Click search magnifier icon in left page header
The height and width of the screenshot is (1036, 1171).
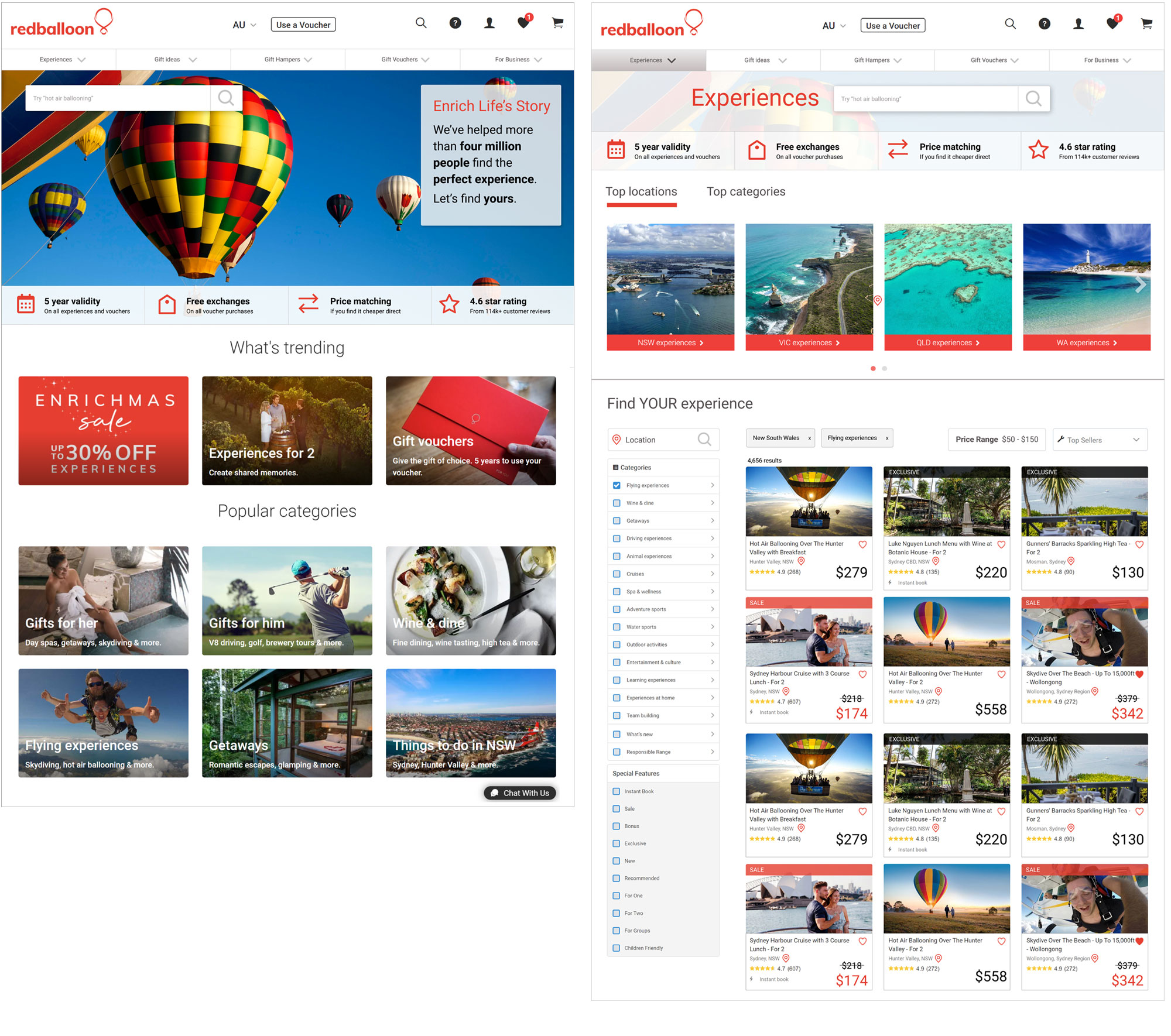(421, 23)
